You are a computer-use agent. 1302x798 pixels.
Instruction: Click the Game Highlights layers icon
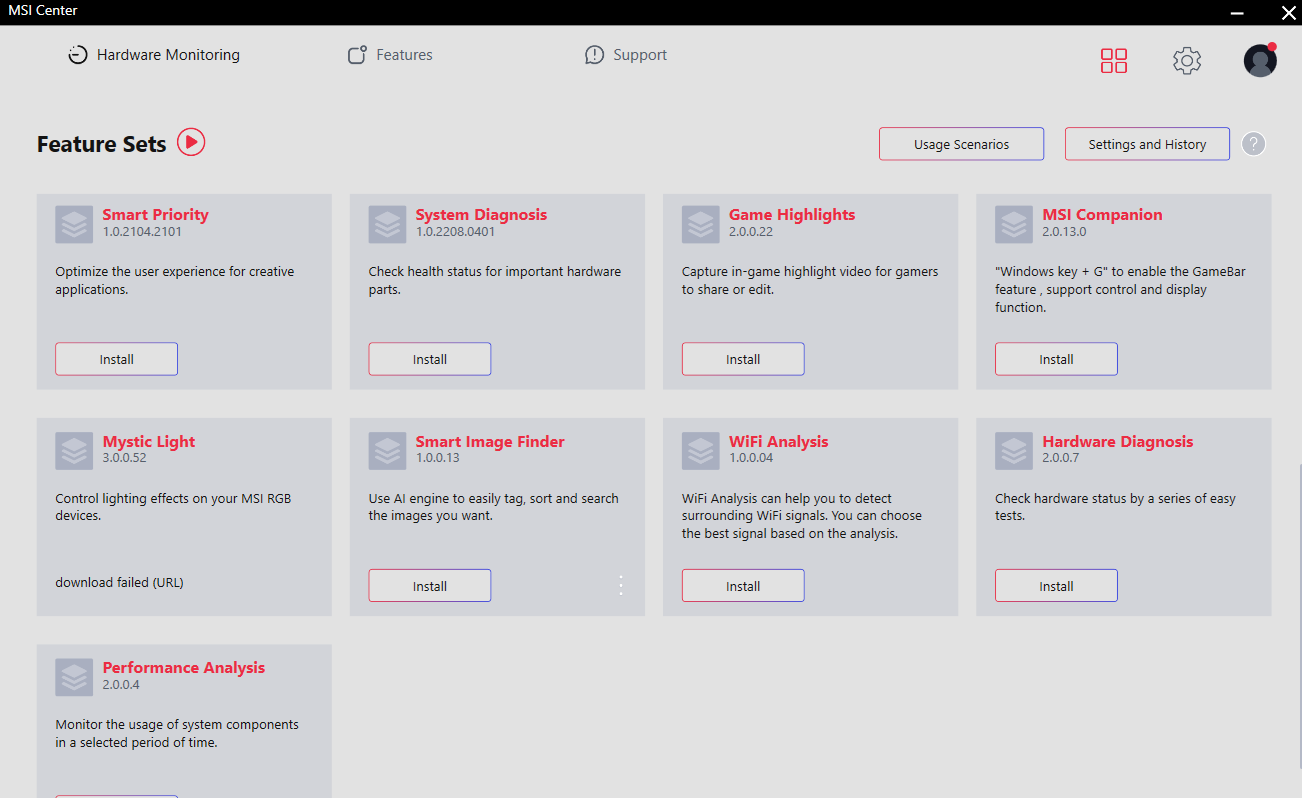[x=701, y=225]
